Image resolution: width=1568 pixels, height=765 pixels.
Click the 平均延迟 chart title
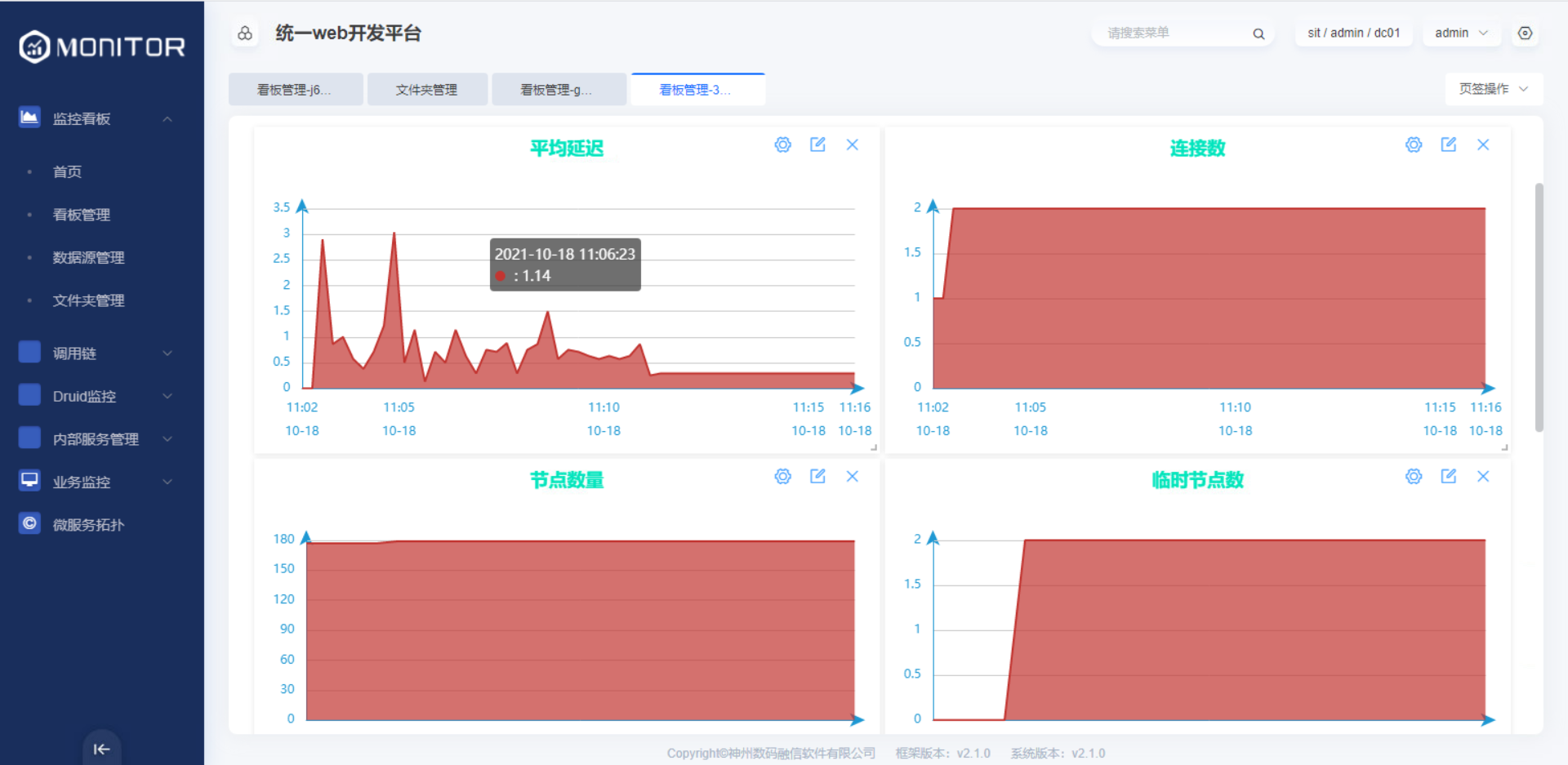pyautogui.click(x=567, y=148)
